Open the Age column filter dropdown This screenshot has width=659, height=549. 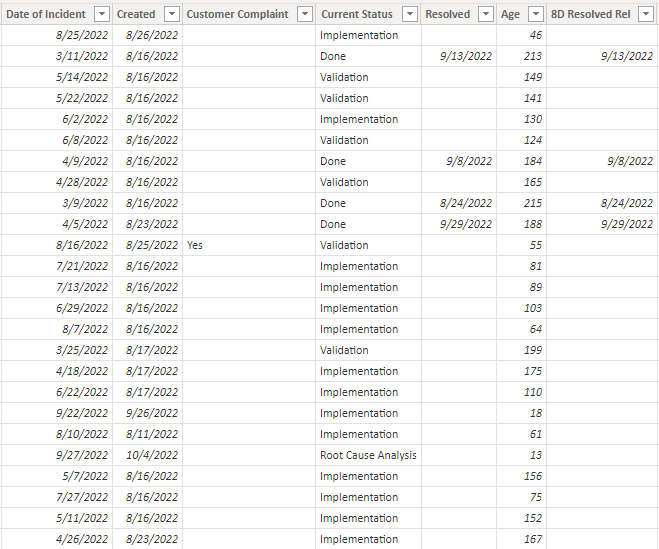(x=535, y=14)
